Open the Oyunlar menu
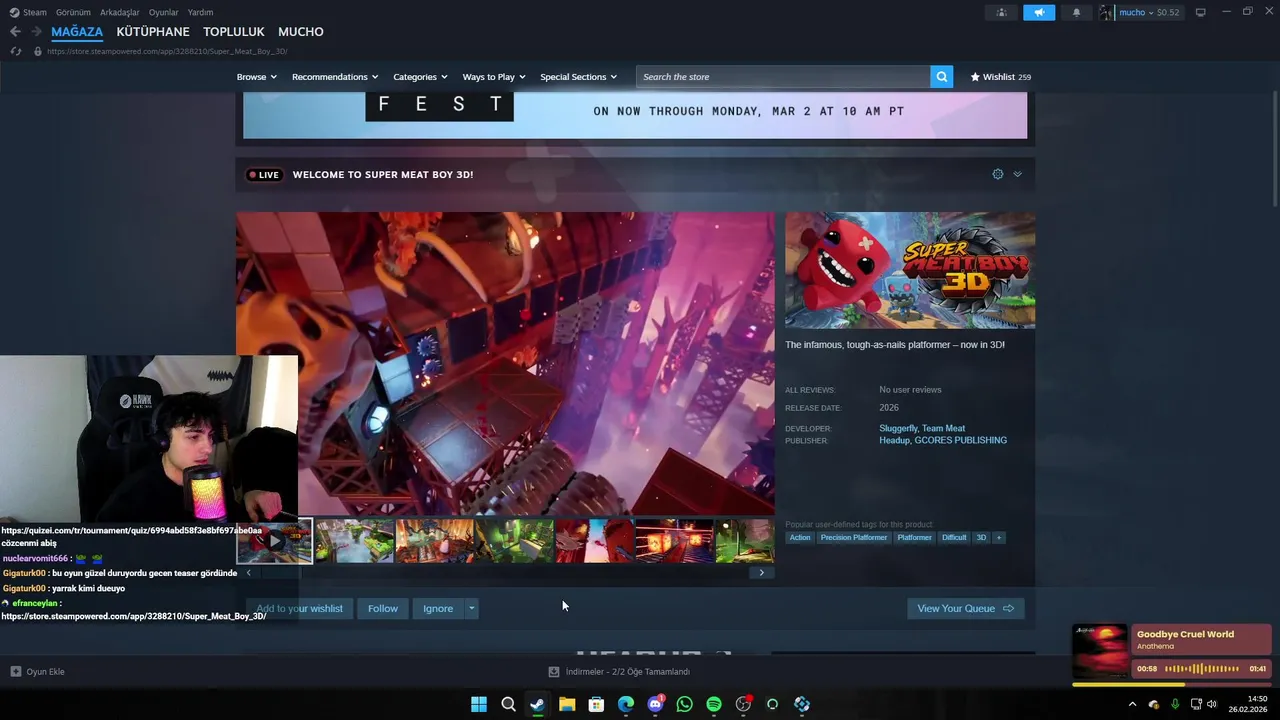 click(x=163, y=12)
